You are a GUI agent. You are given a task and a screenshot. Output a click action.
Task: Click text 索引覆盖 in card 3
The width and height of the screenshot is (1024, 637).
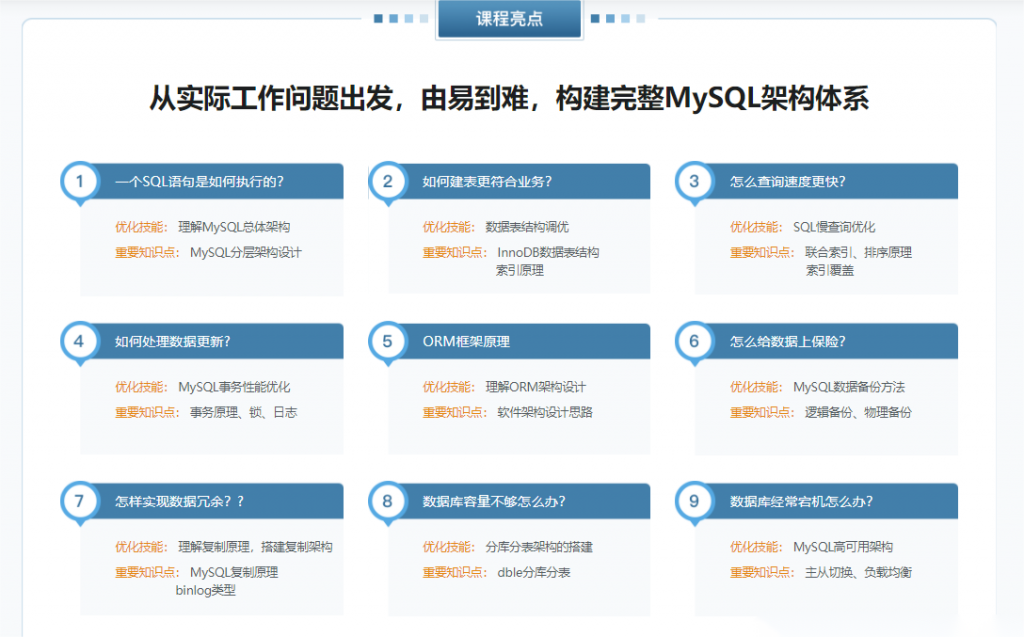(829, 270)
